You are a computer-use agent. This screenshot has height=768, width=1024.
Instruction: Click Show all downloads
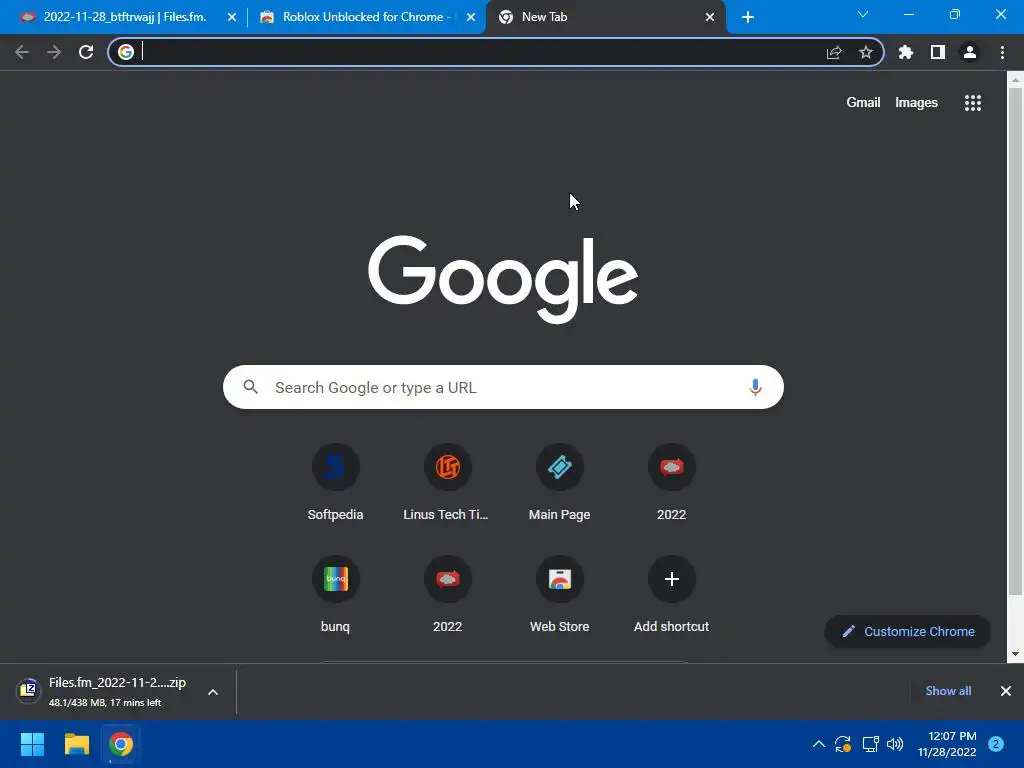(948, 691)
